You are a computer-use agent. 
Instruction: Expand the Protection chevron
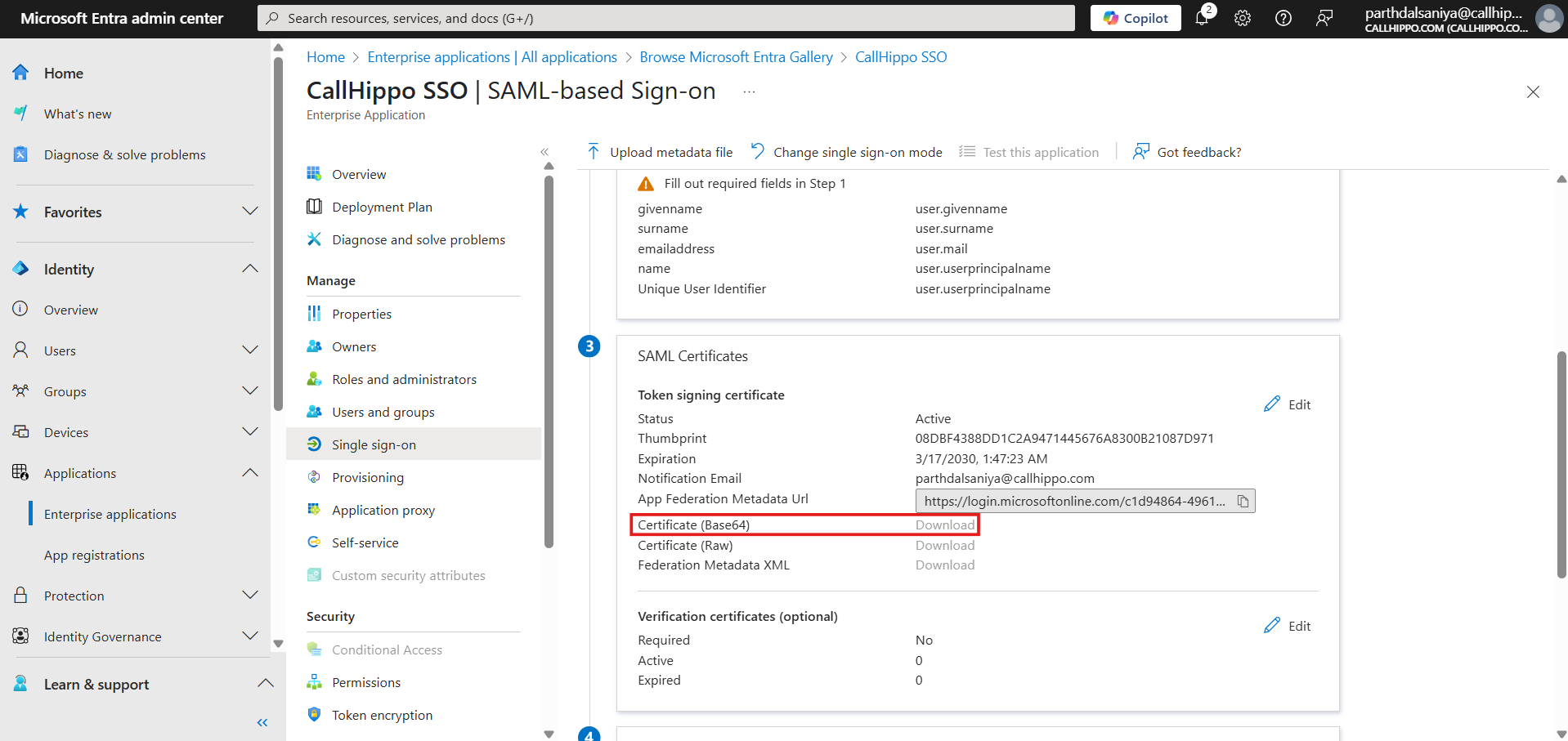[250, 596]
